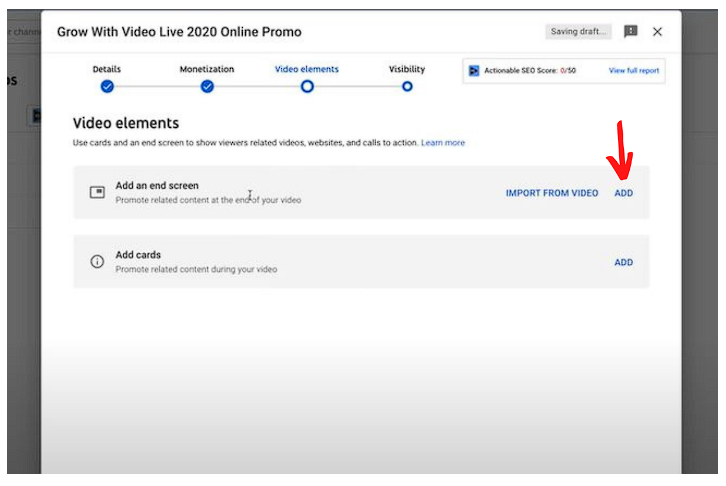Click the dialog title Grow With Video Live
The height and width of the screenshot is (486, 726).
(179, 32)
